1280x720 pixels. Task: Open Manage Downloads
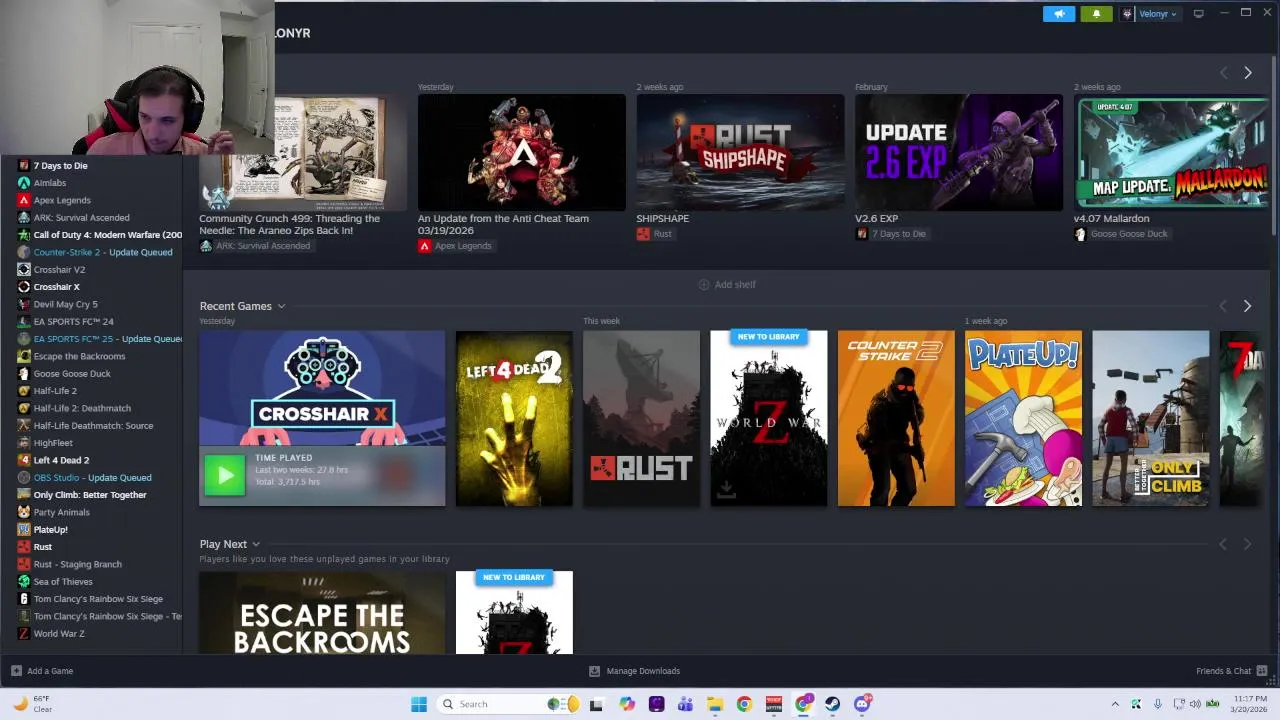click(x=634, y=671)
